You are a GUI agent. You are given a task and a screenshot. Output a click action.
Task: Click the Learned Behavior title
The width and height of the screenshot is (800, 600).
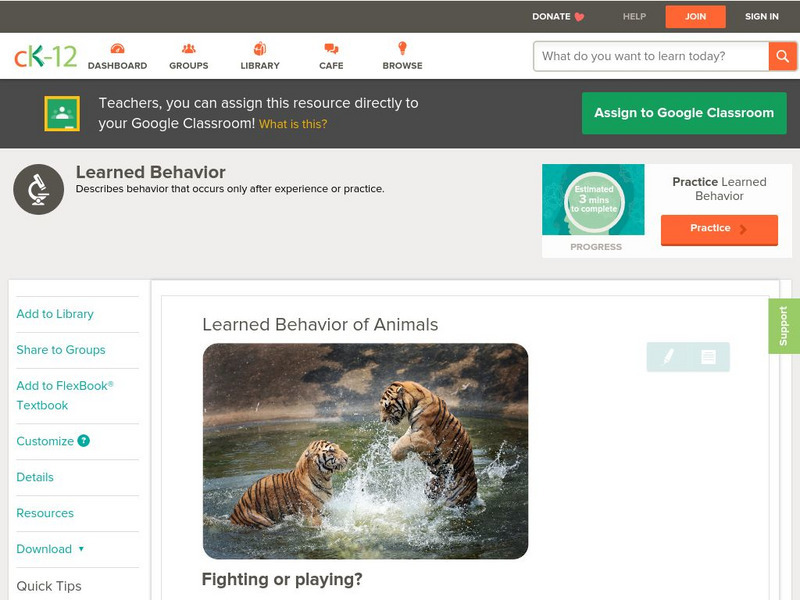(x=151, y=172)
